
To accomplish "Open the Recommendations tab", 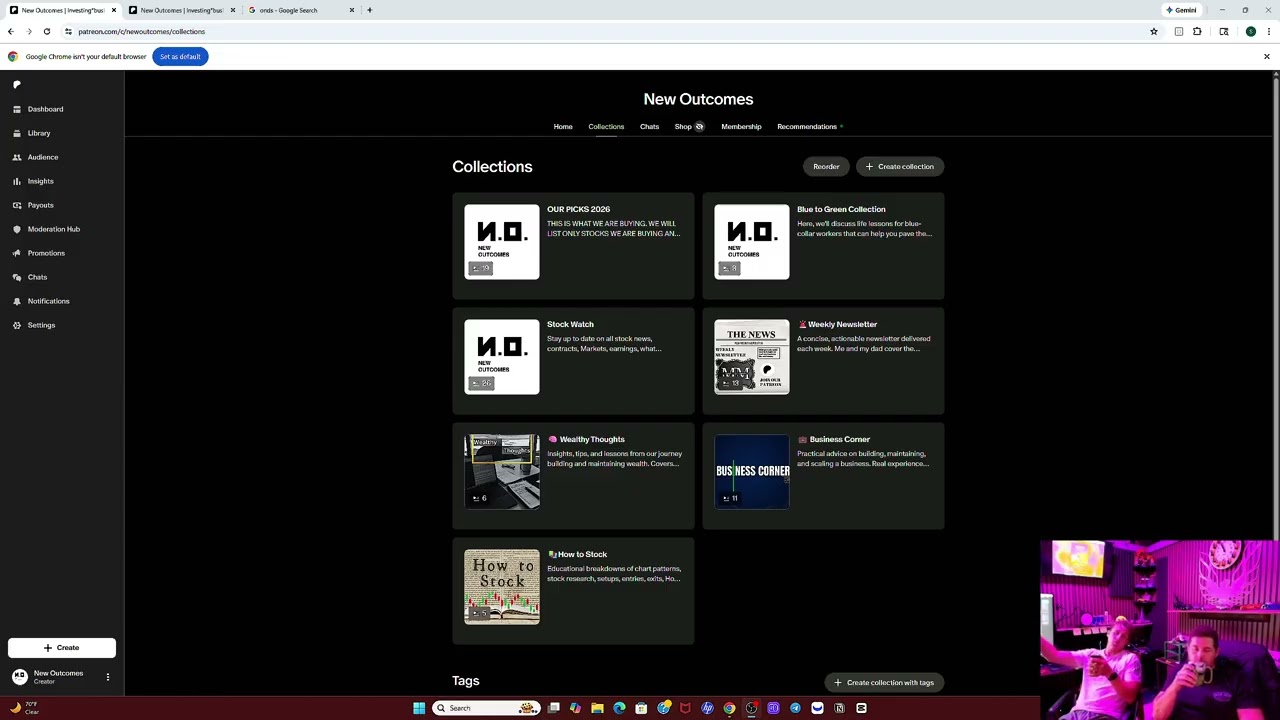I will pos(807,127).
